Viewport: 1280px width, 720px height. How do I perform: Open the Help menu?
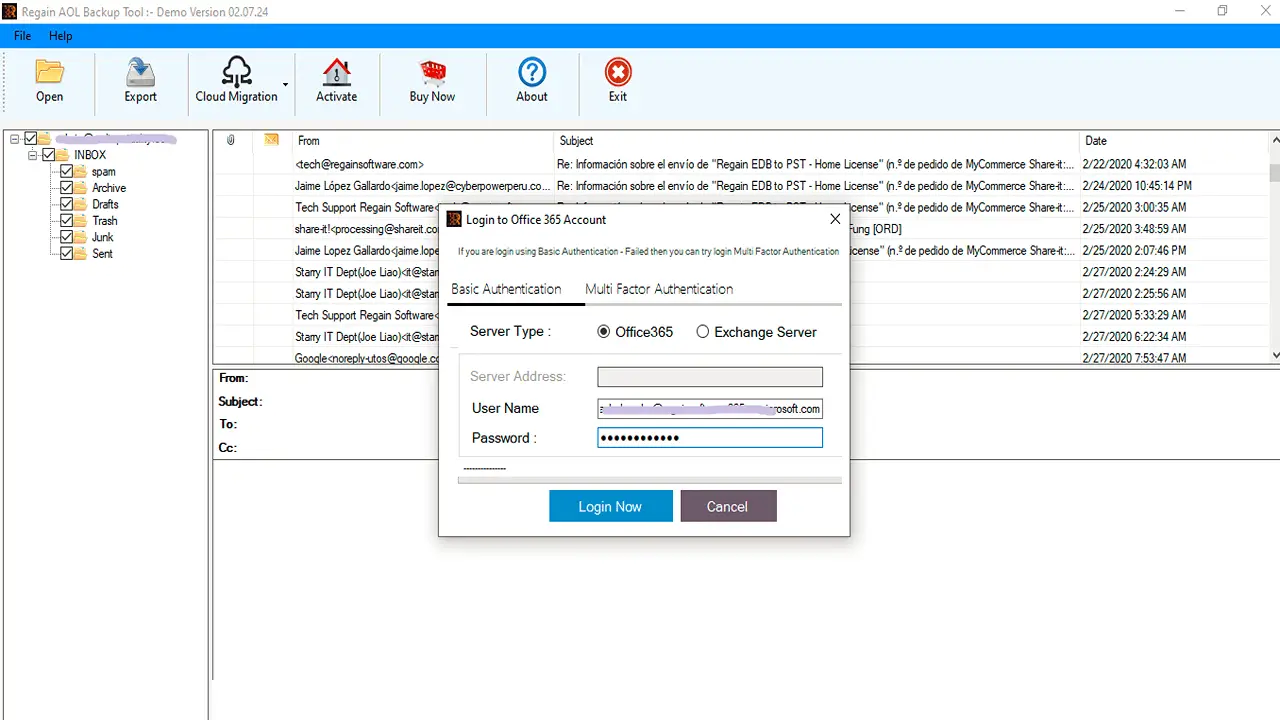pyautogui.click(x=61, y=36)
